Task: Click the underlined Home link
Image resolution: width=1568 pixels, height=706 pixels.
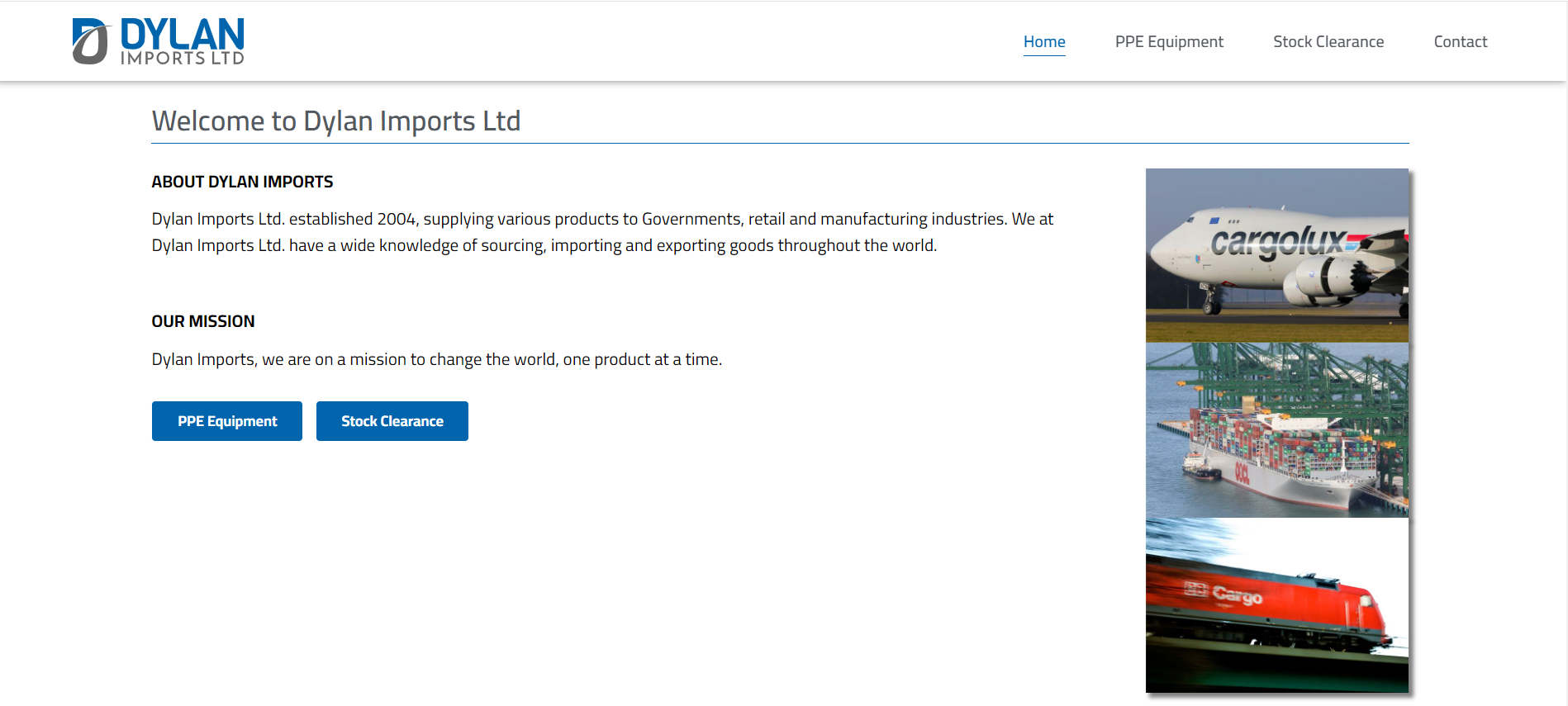Action: point(1043,41)
